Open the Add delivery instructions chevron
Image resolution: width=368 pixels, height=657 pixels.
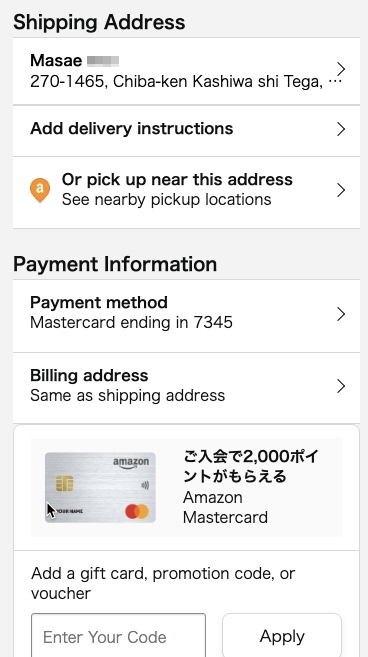coord(341,129)
